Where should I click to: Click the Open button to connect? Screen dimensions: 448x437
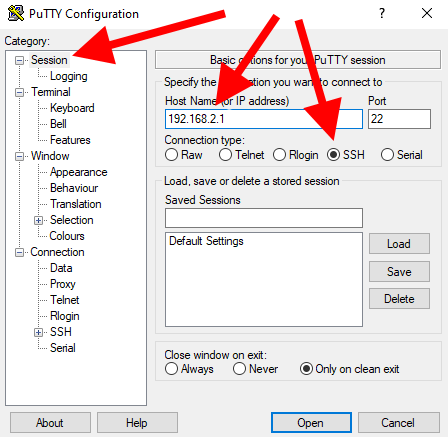[311, 423]
